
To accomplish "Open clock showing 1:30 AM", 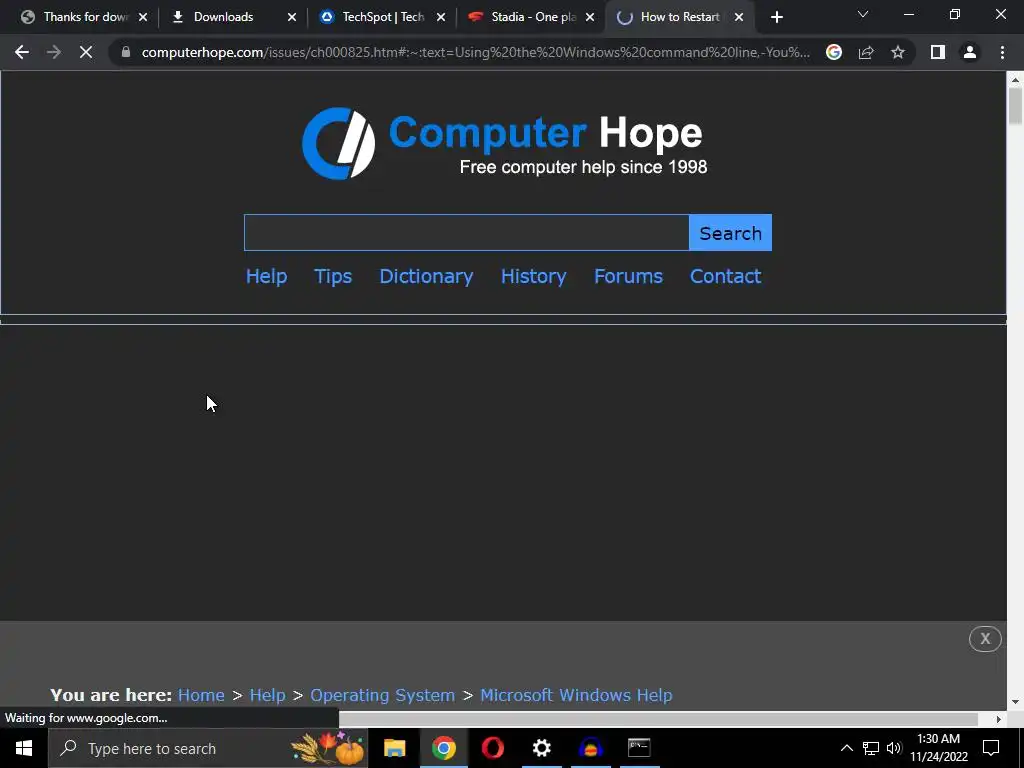I will 939,748.
